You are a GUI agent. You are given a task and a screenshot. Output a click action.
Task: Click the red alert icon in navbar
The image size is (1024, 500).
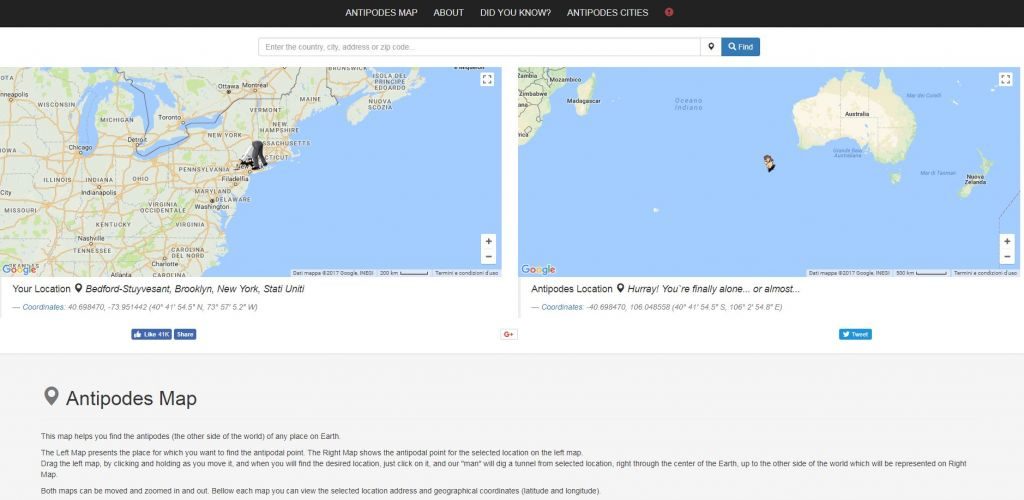[x=669, y=12]
